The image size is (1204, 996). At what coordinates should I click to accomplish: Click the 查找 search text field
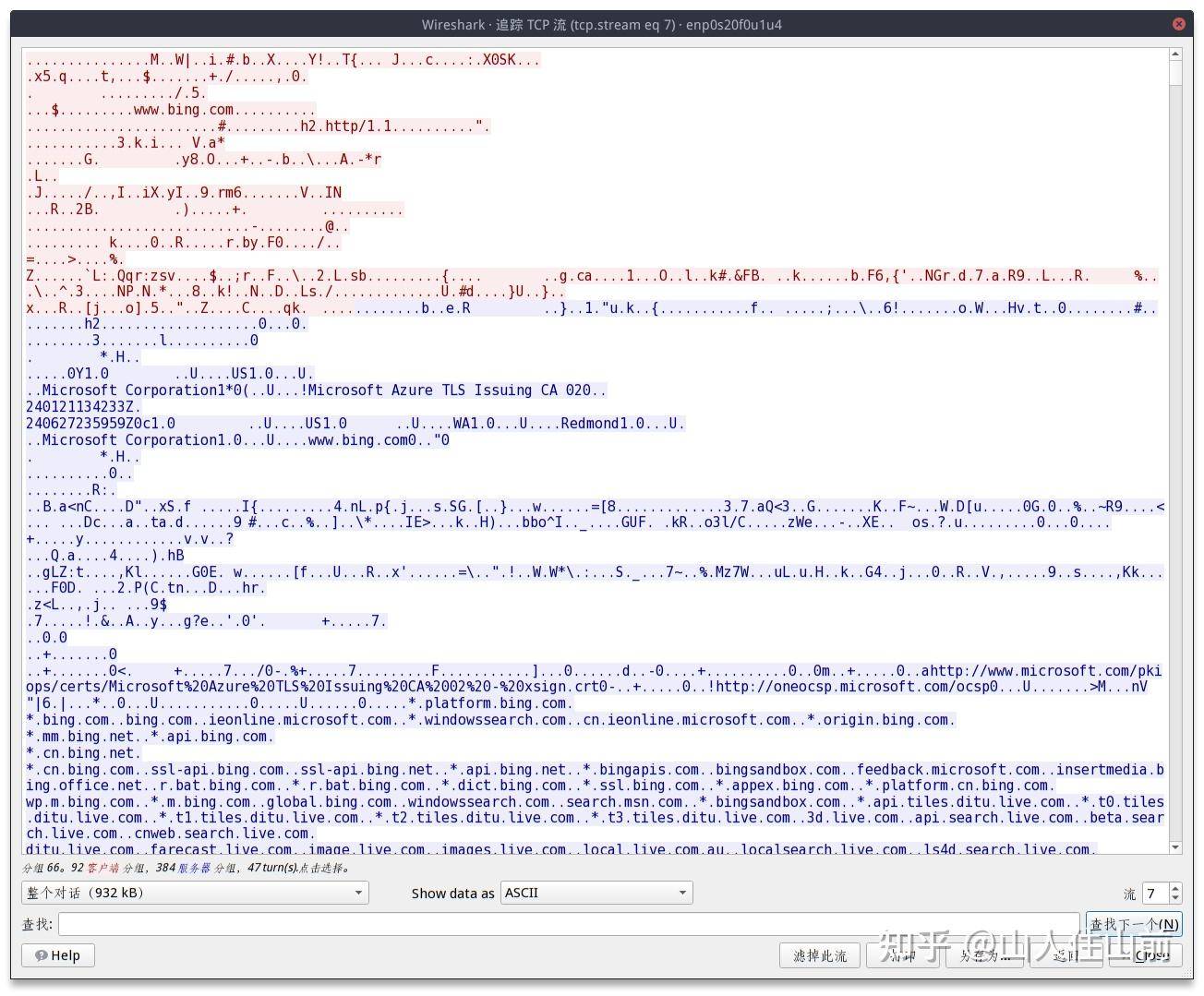tap(569, 924)
